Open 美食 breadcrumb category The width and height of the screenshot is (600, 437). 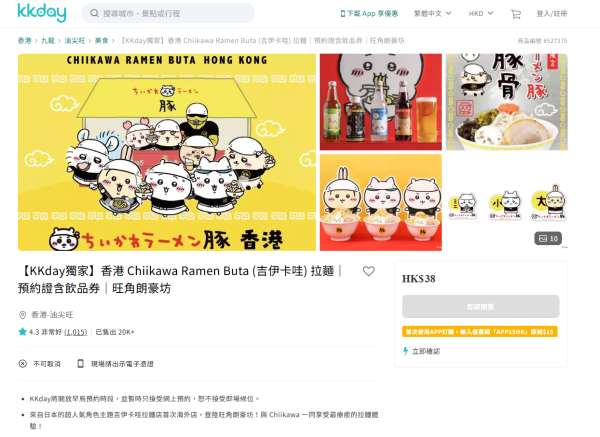click(101, 41)
